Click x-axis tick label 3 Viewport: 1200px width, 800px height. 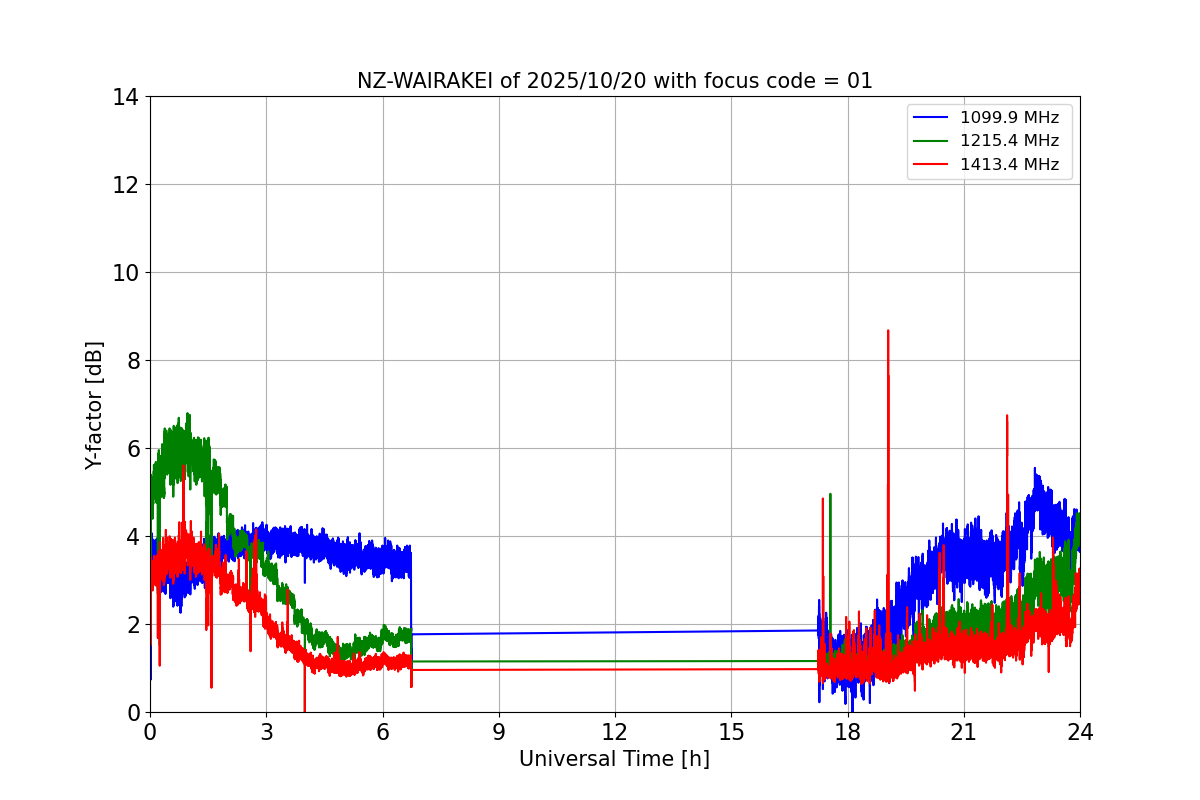[266, 732]
